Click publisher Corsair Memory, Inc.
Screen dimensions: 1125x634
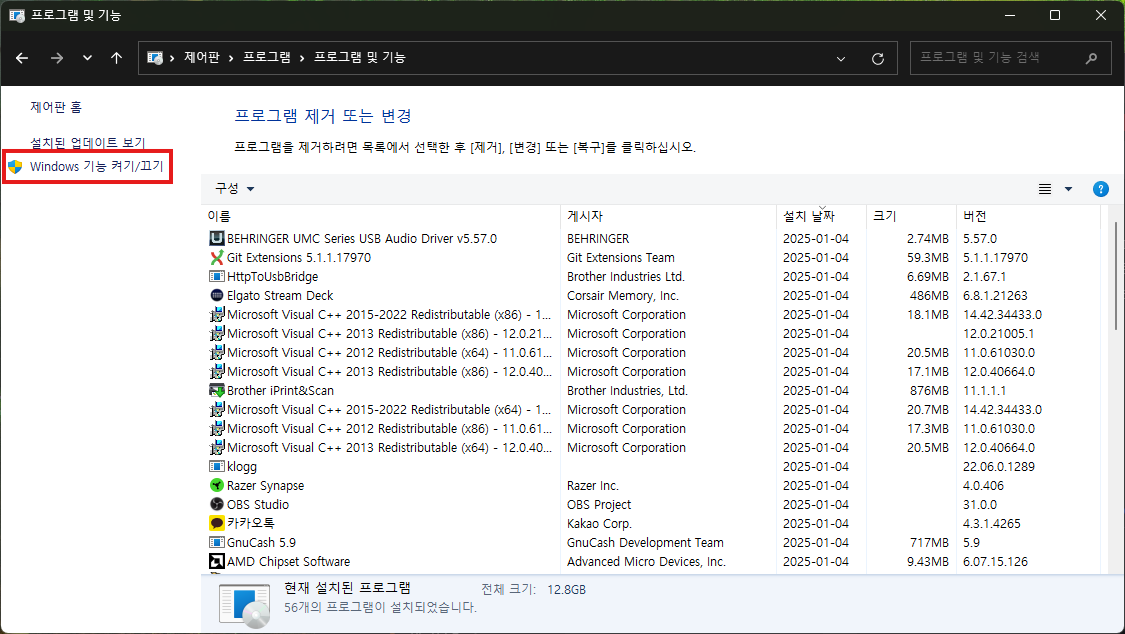click(x=623, y=295)
